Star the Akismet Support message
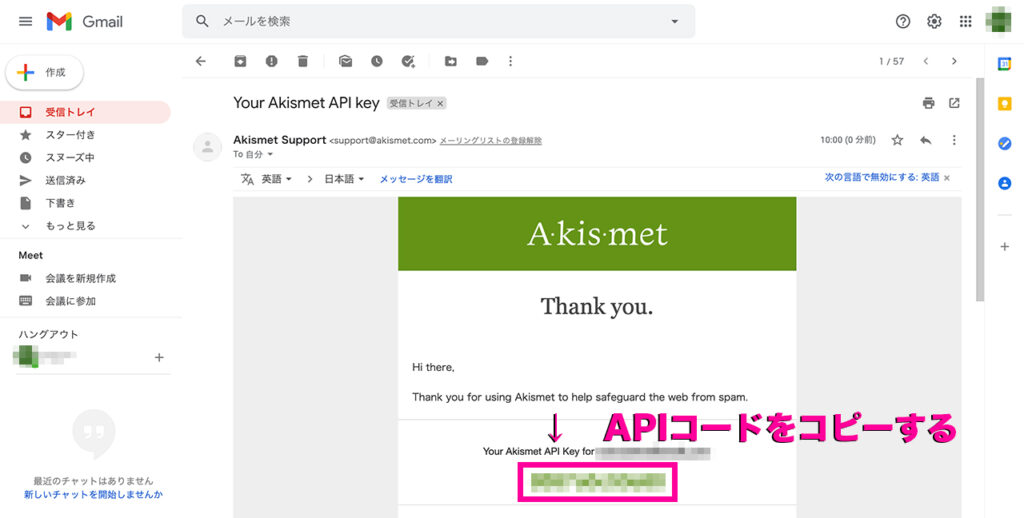Image resolution: width=1024 pixels, height=518 pixels. tap(897, 140)
